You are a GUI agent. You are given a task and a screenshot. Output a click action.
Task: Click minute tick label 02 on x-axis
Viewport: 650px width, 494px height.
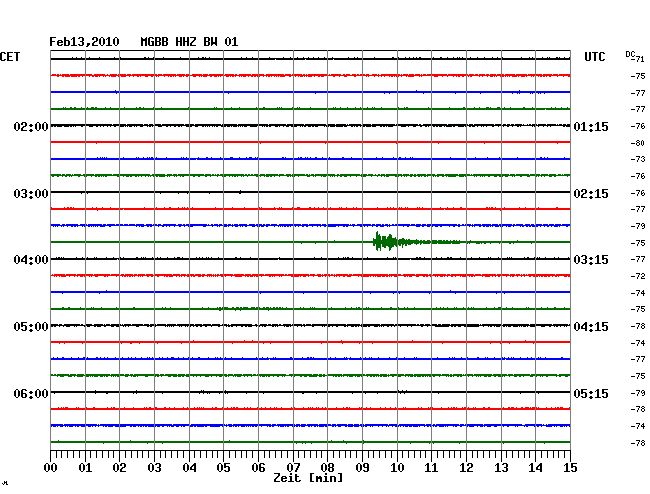119,467
